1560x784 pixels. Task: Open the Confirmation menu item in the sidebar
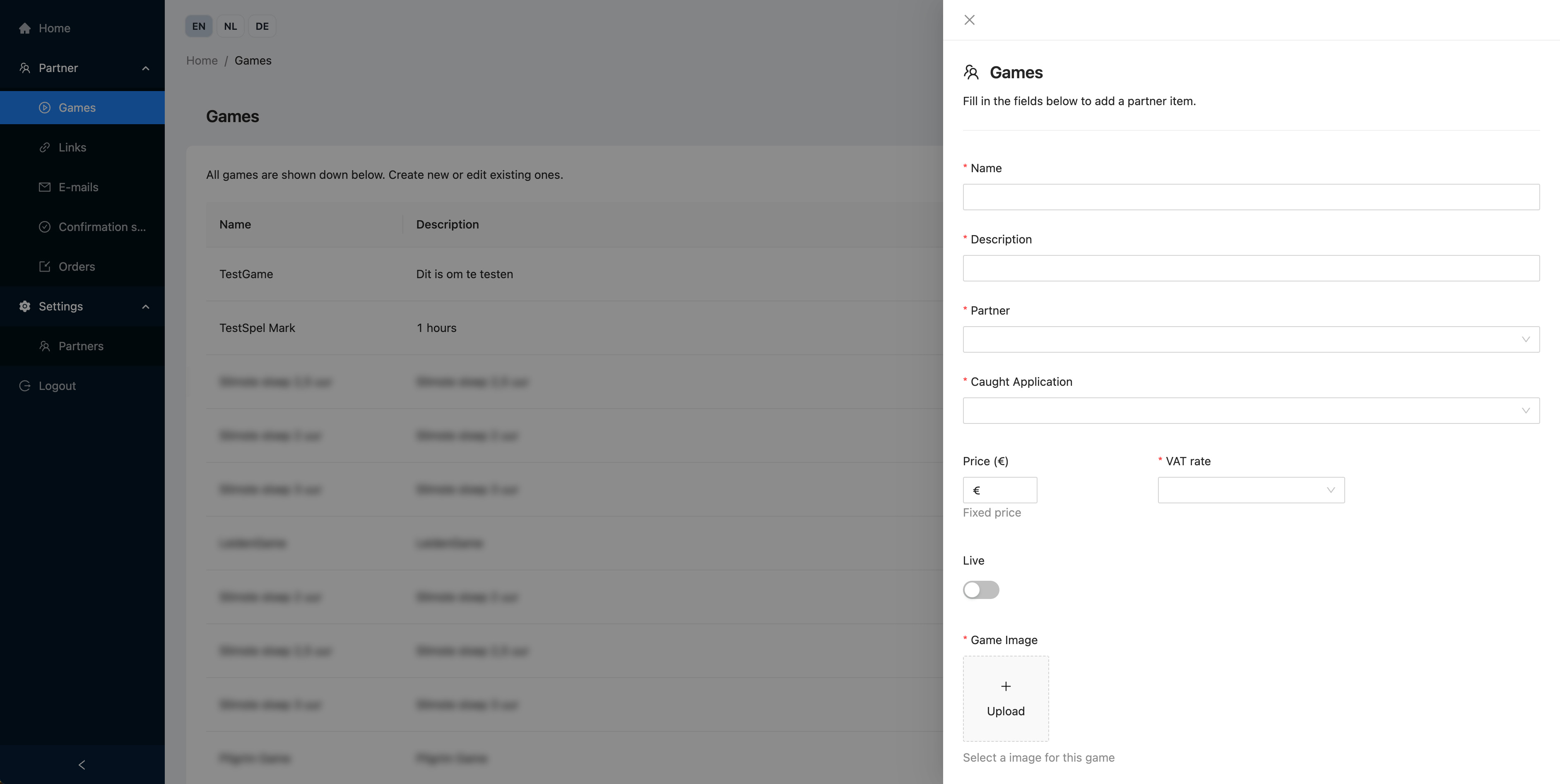click(102, 227)
